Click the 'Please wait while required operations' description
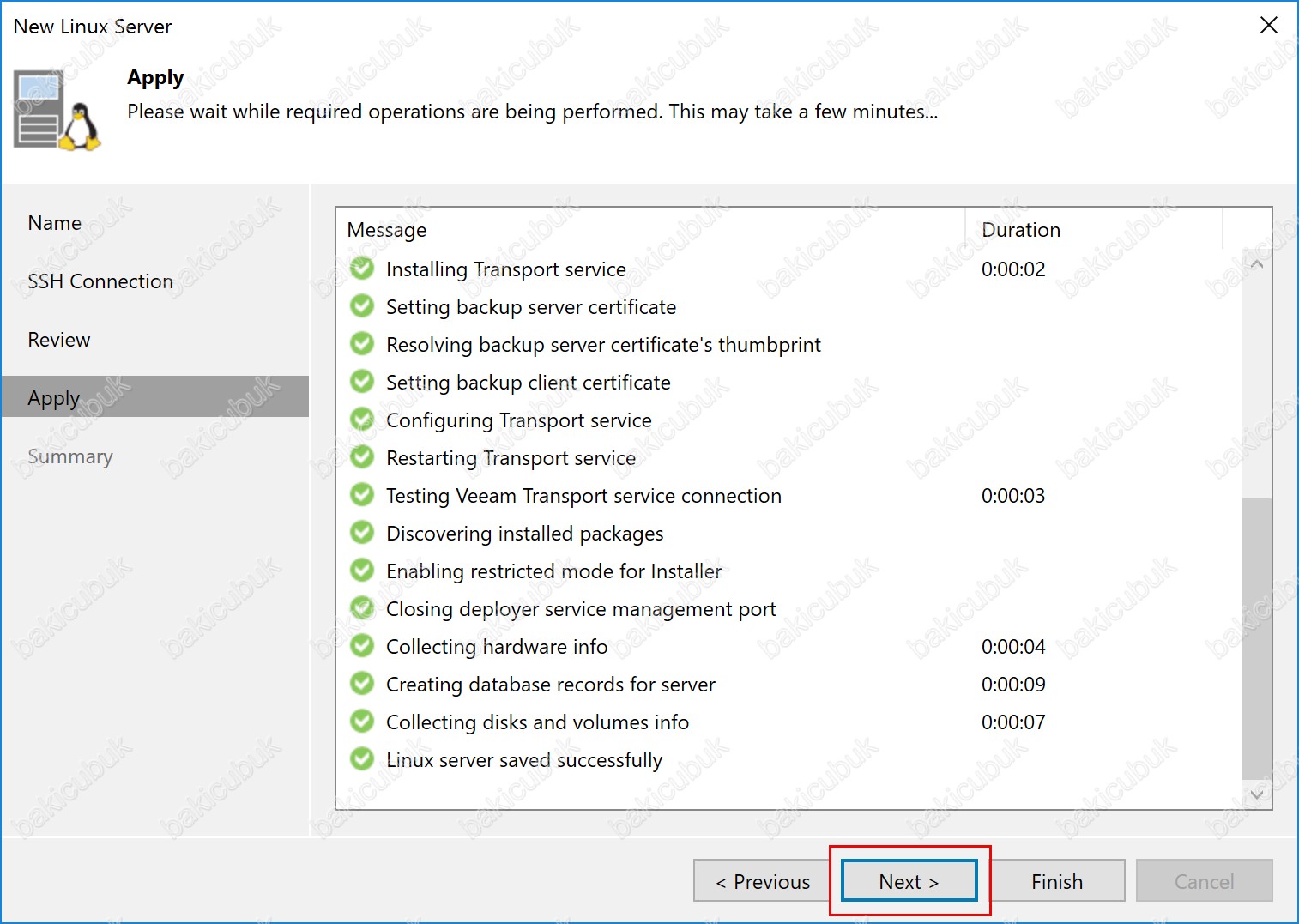This screenshot has height=924, width=1299. [533, 112]
